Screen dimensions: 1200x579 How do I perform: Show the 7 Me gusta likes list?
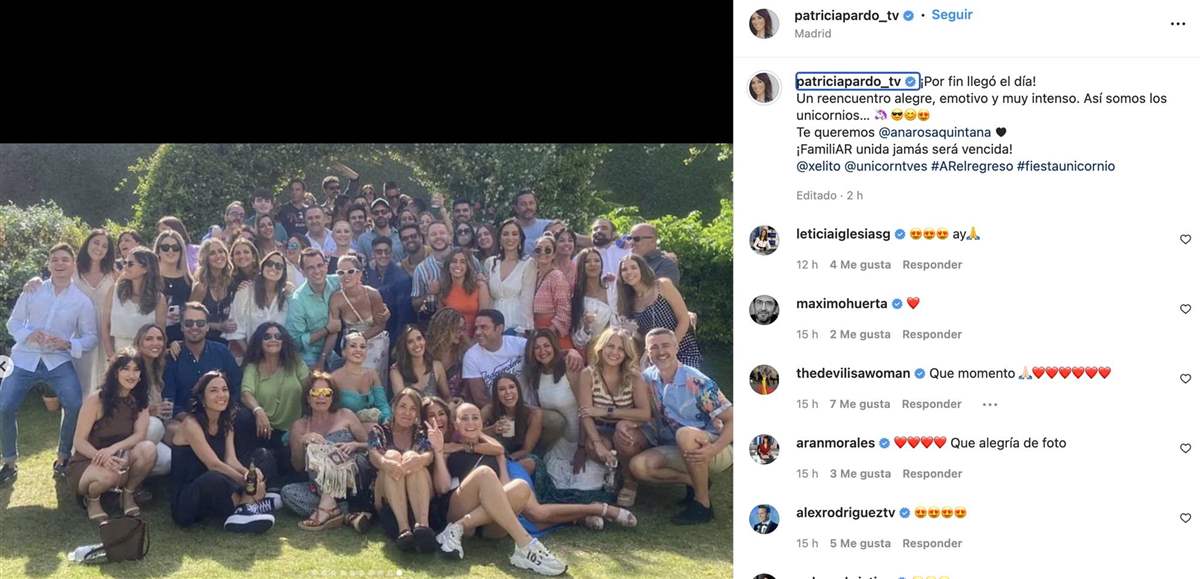(x=860, y=404)
